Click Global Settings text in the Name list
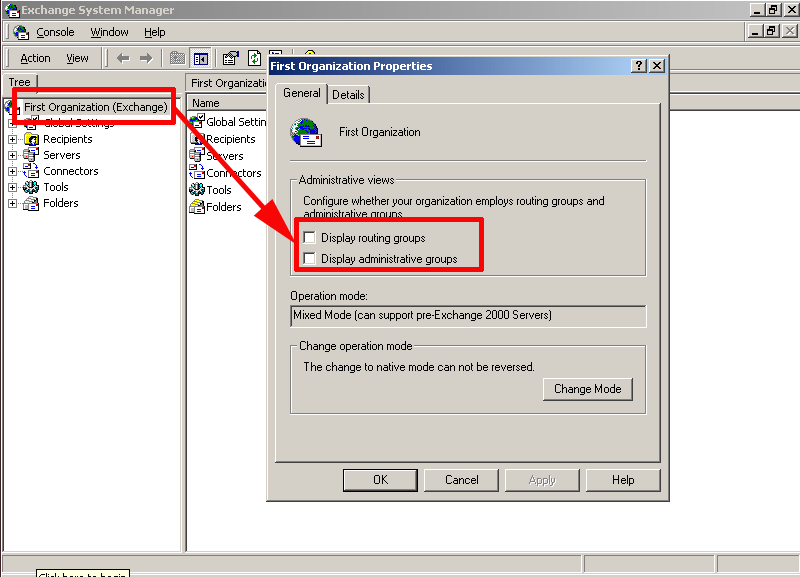This screenshot has height=577, width=800. pos(236,122)
